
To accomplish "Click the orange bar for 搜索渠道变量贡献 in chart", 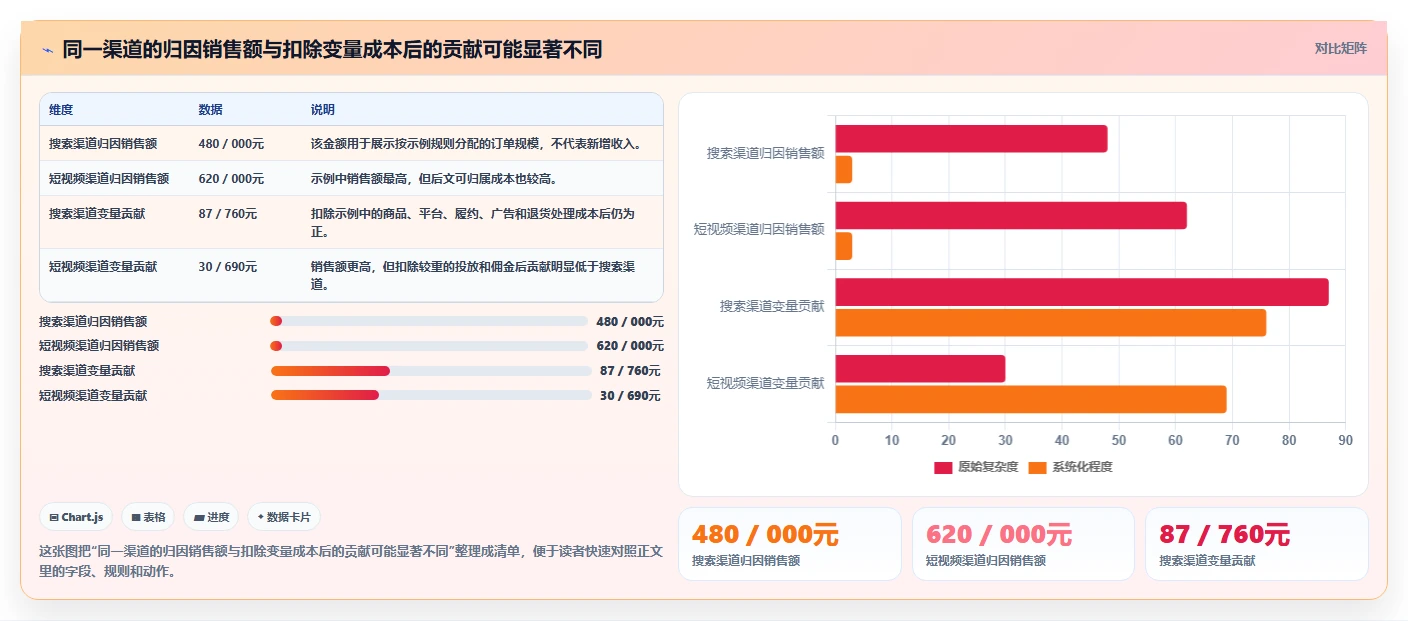I will 1051,322.
